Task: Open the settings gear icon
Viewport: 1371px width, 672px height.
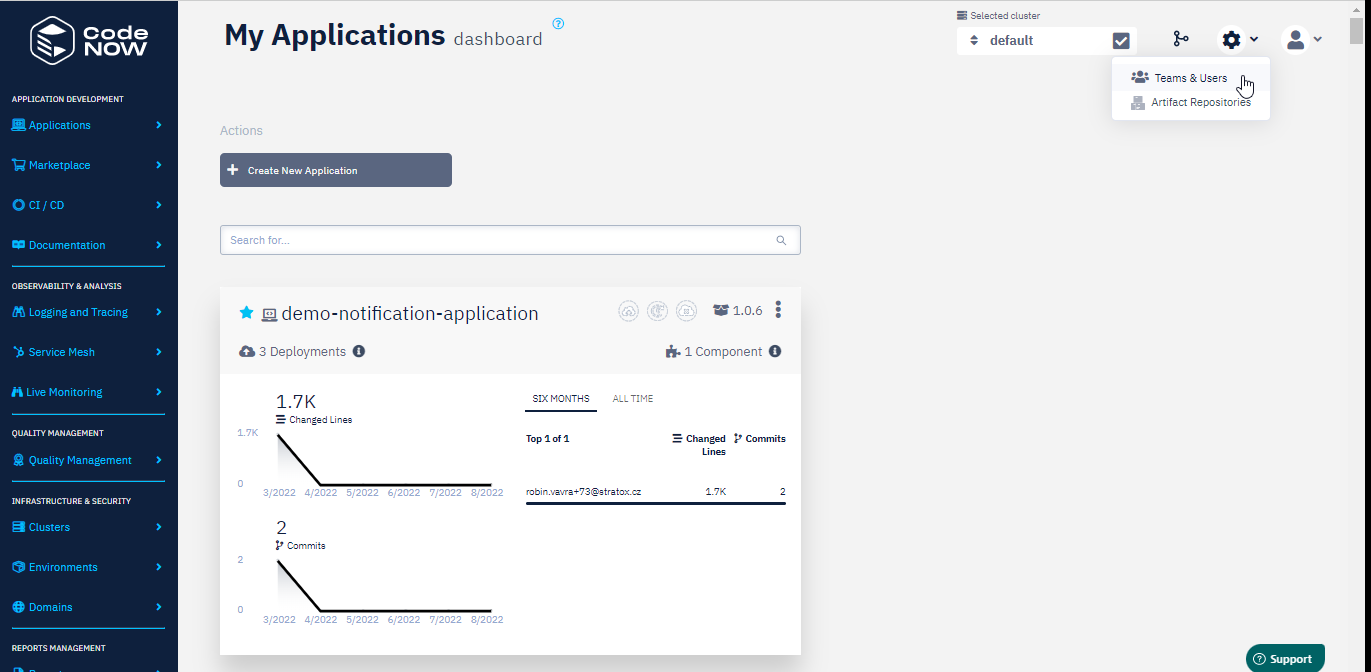Action: 1231,40
